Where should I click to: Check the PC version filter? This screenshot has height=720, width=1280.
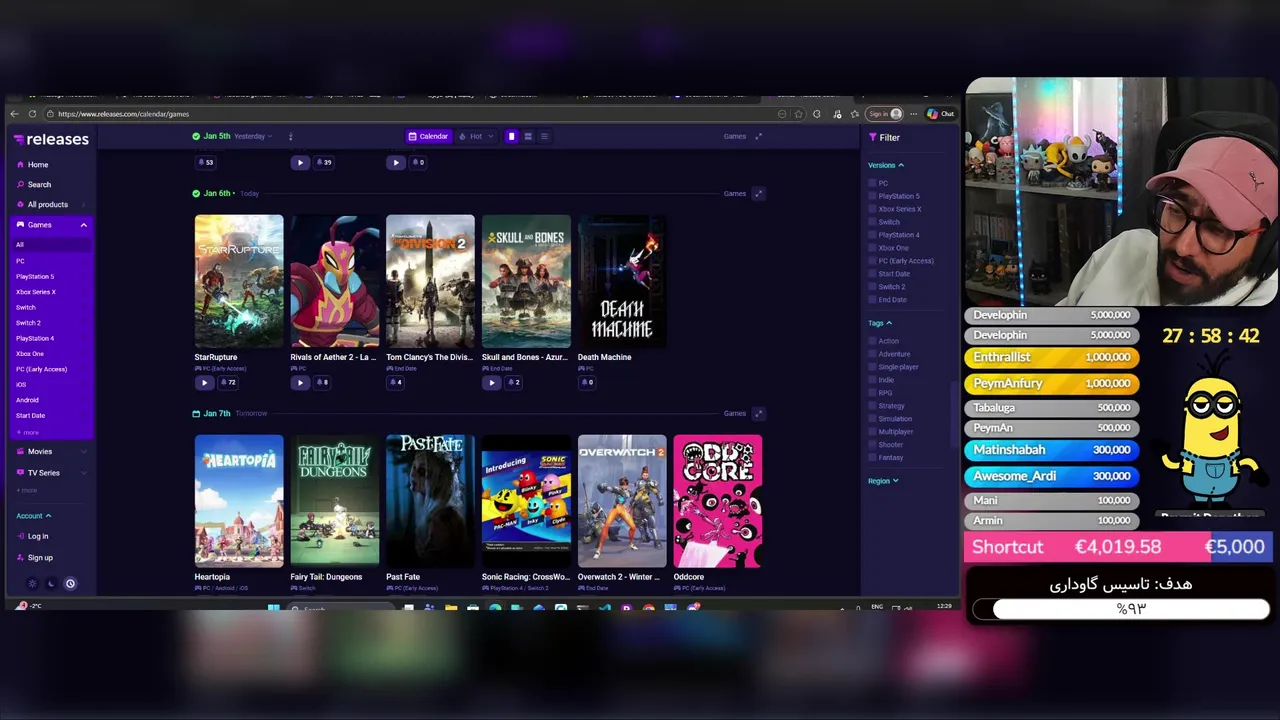click(873, 183)
